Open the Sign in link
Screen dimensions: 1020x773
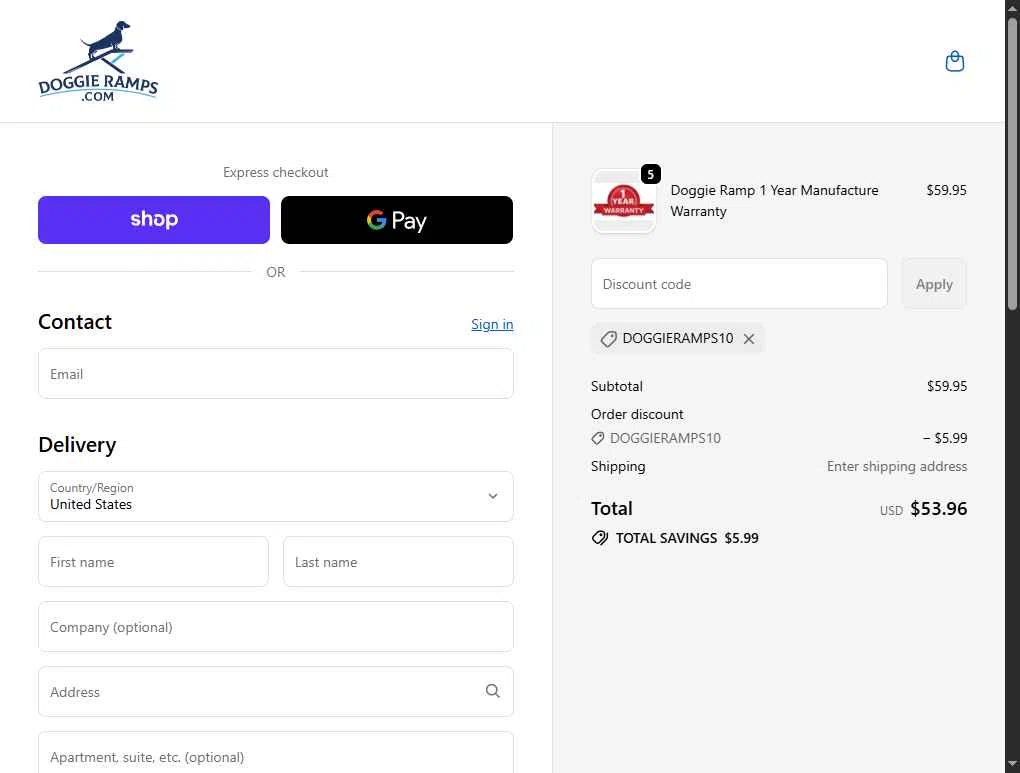coord(492,324)
